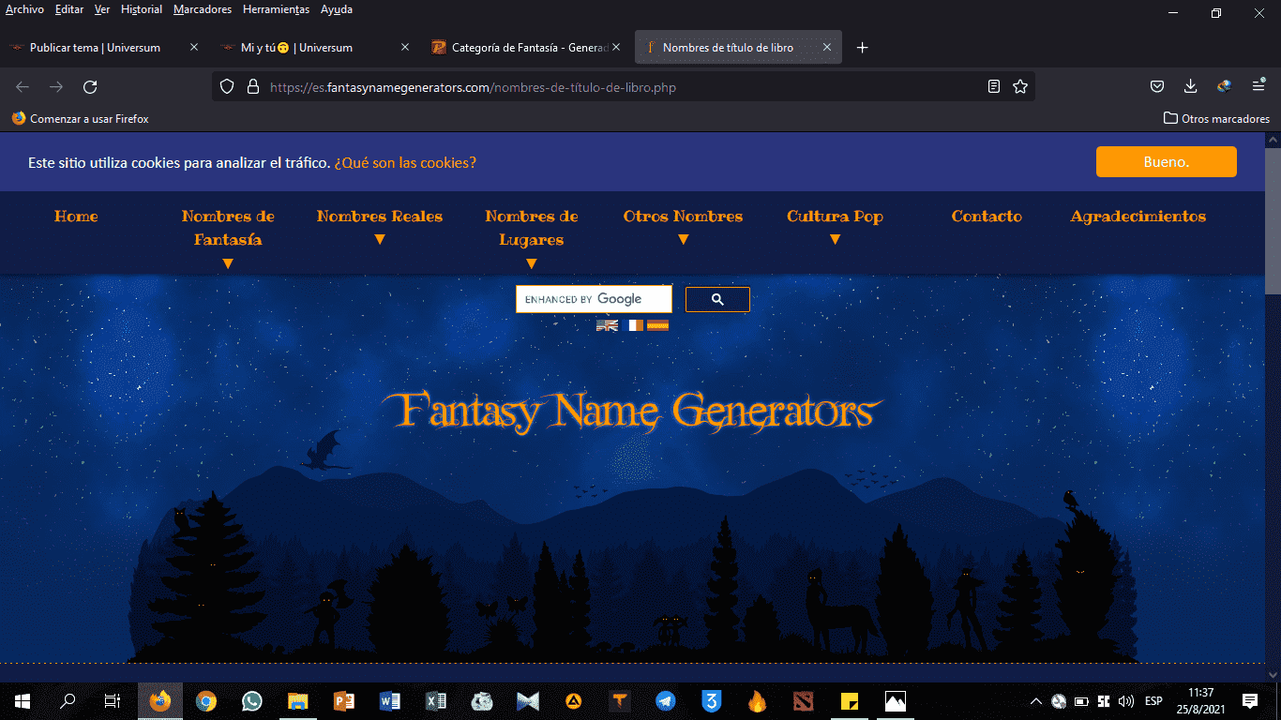Show hidden system tray icons
Viewport: 1281px width, 720px height.
(x=1036, y=701)
